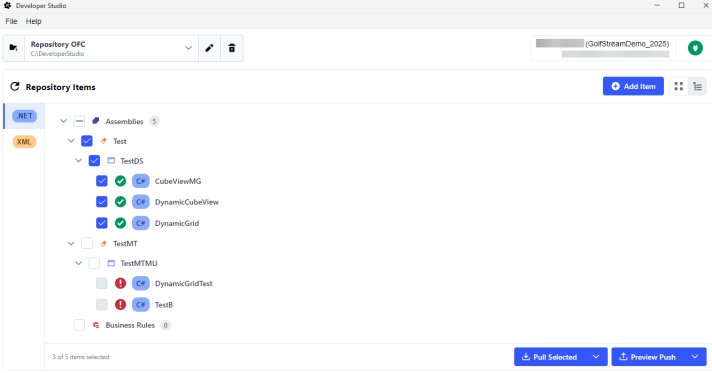This screenshot has height=373, width=712.
Task: Click the C# badge beside CubeViewMG
Action: pos(141,181)
